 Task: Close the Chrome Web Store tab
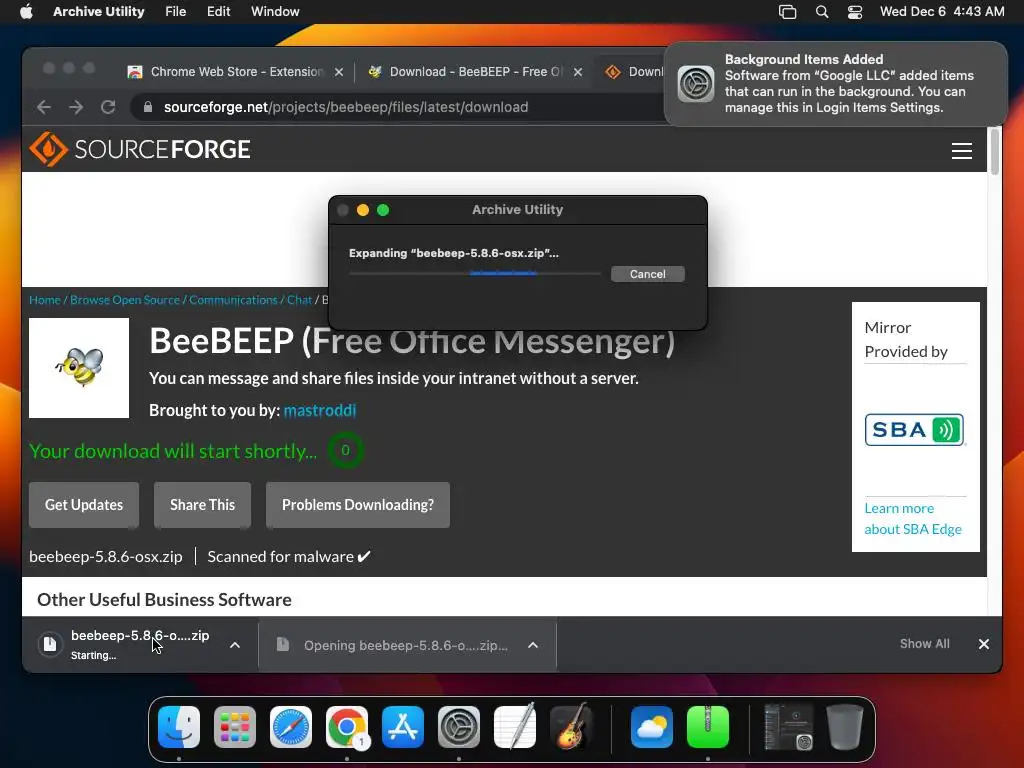339,72
